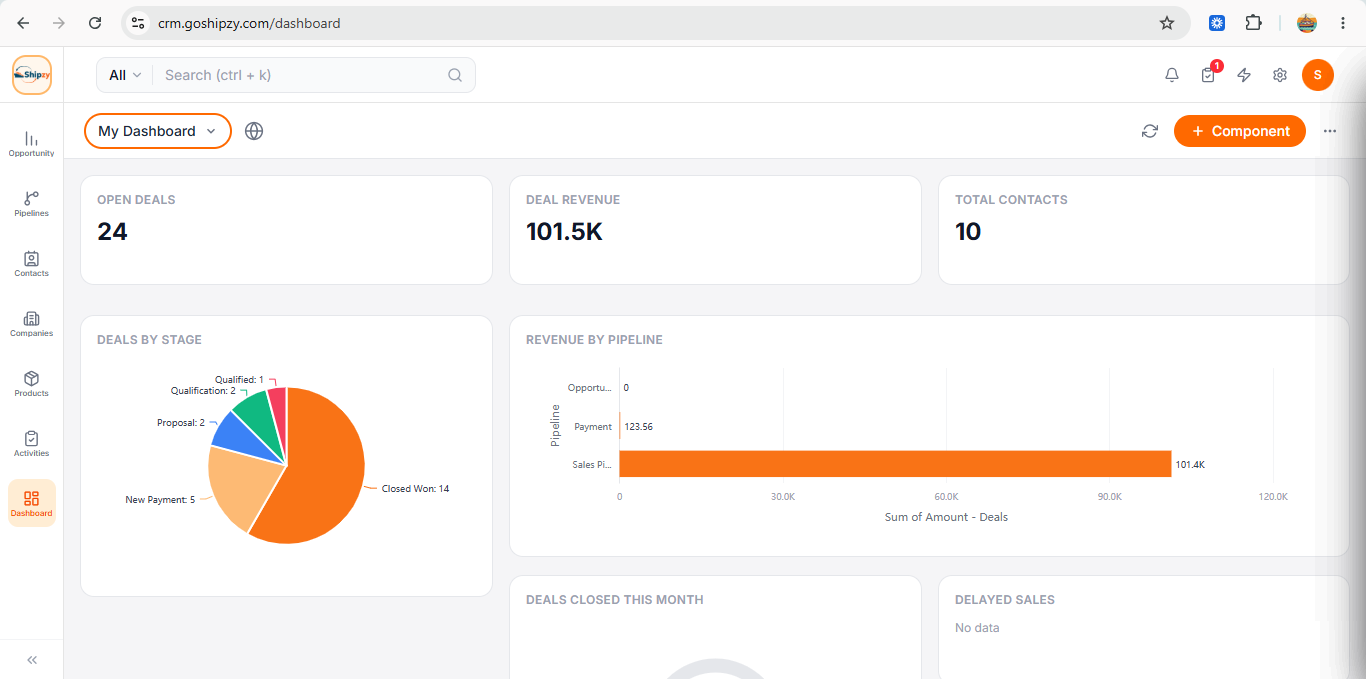Click the address bar URL
Screen dimensions: 1366x679
(249, 23)
